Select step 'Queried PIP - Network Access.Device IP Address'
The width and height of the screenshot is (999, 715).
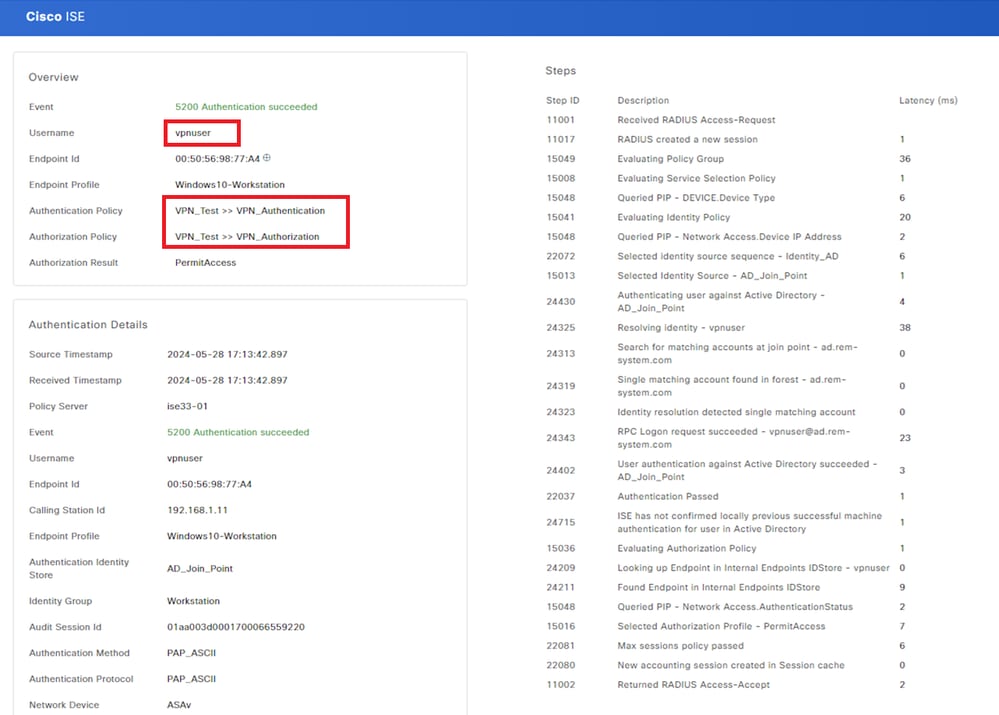pos(729,236)
